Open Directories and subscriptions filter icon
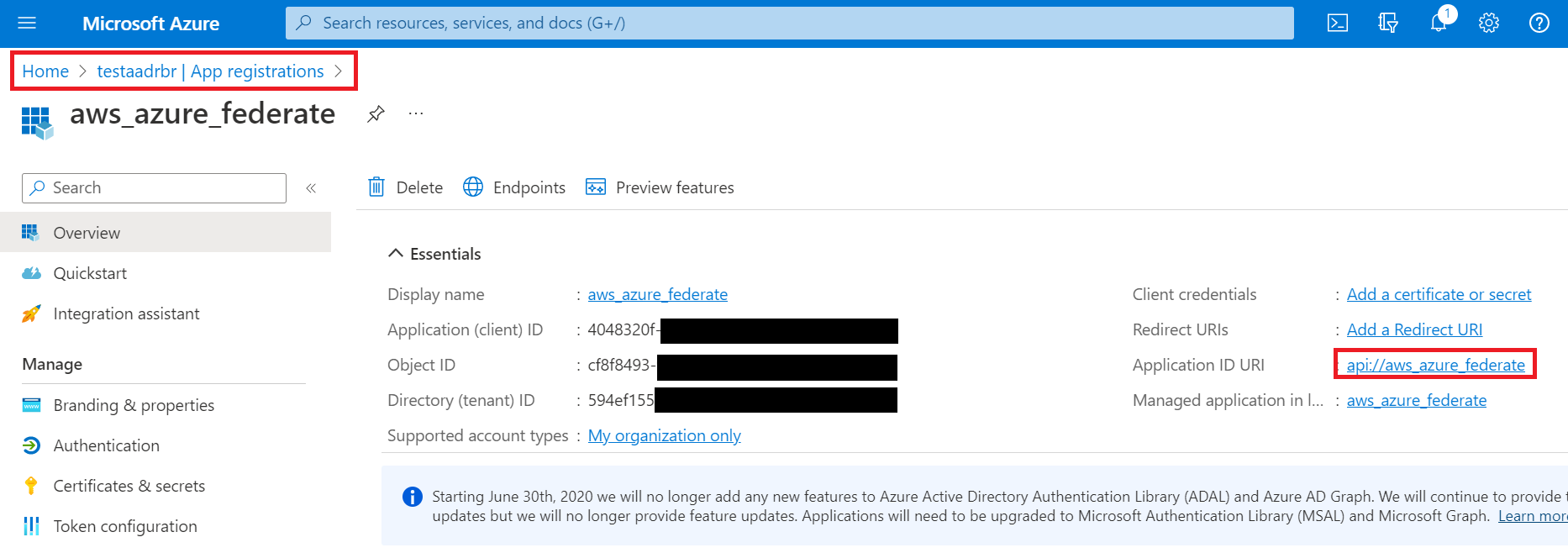The width and height of the screenshot is (1568, 553). coord(1387,23)
